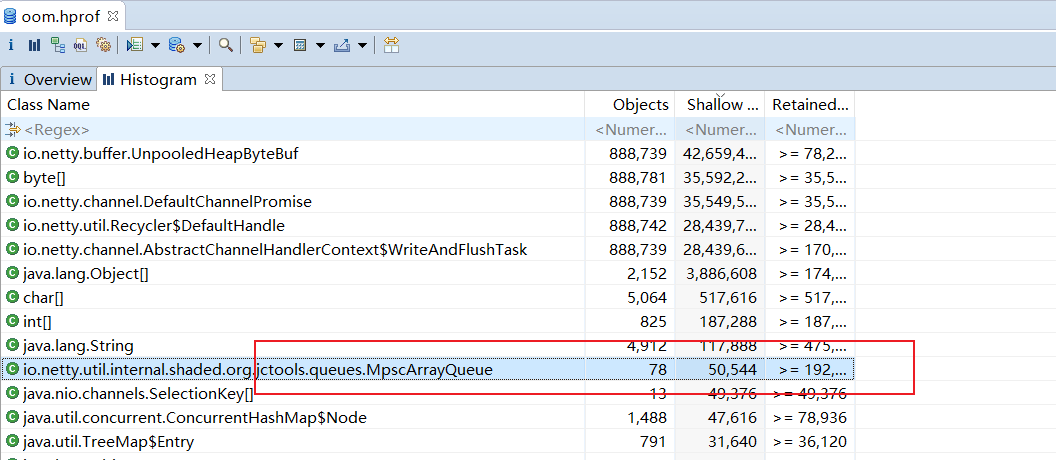The width and height of the screenshot is (1056, 460).
Task: Click the magnifier Find Object icon
Action: tap(226, 45)
